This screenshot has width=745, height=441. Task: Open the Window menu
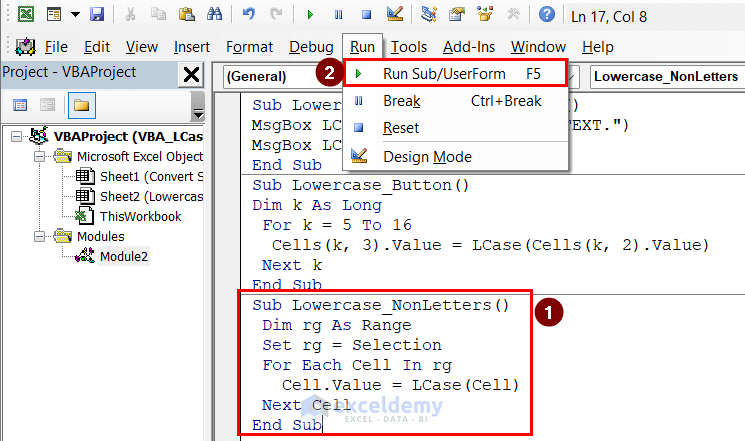(538, 47)
